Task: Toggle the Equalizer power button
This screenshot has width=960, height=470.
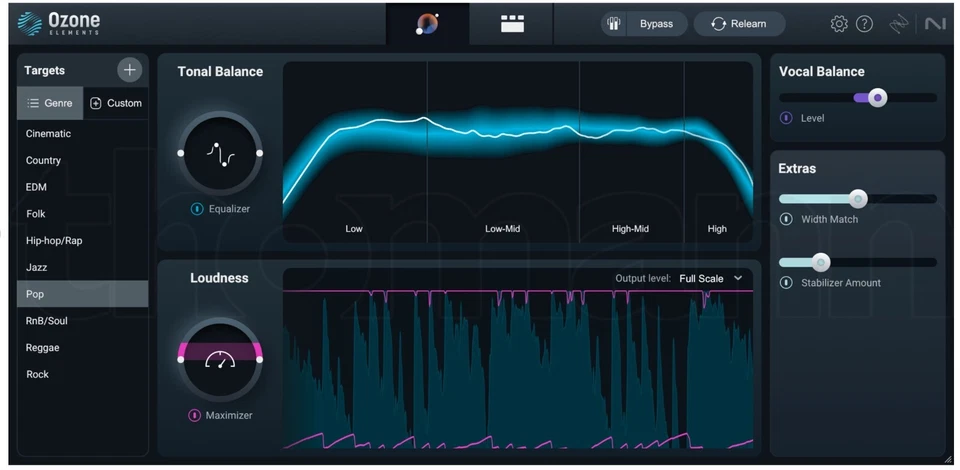Action: (x=197, y=209)
